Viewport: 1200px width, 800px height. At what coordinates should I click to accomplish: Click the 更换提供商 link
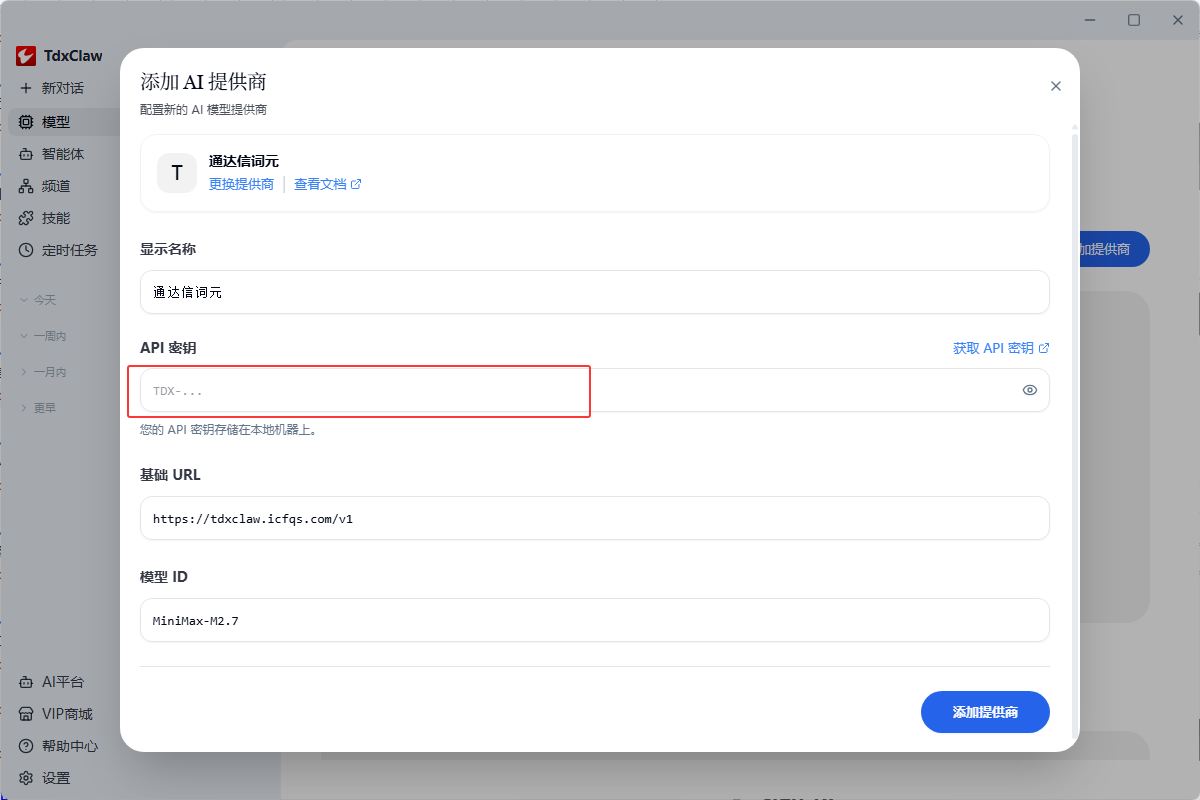tap(241, 184)
